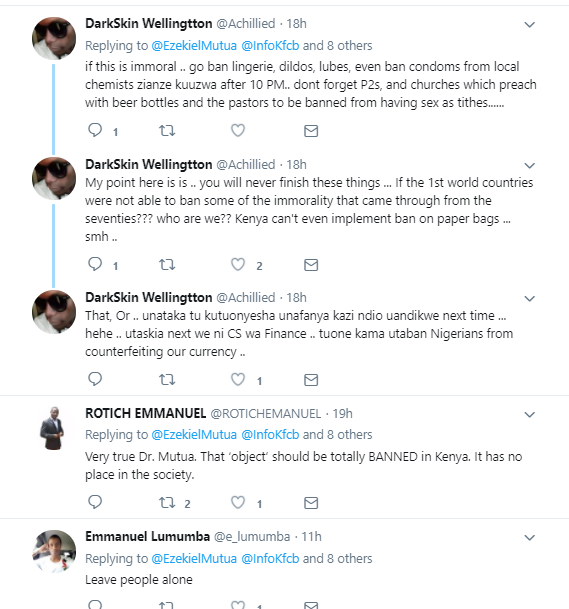Send the 'if this is immoral' tweet via Direct Message

[x=311, y=131]
